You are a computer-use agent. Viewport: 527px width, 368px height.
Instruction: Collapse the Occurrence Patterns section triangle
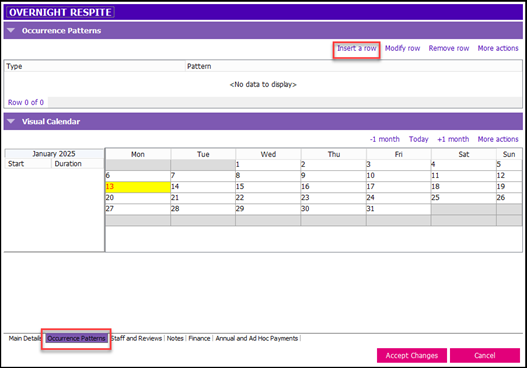(11, 31)
